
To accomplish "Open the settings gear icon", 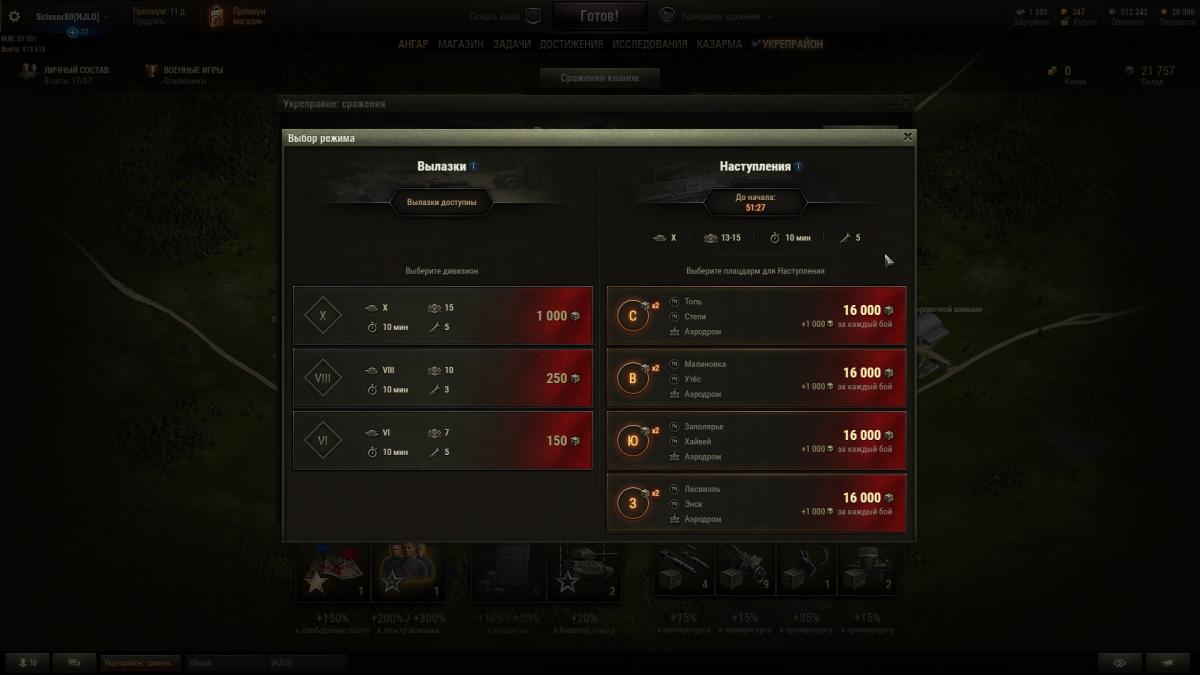I will [x=14, y=16].
